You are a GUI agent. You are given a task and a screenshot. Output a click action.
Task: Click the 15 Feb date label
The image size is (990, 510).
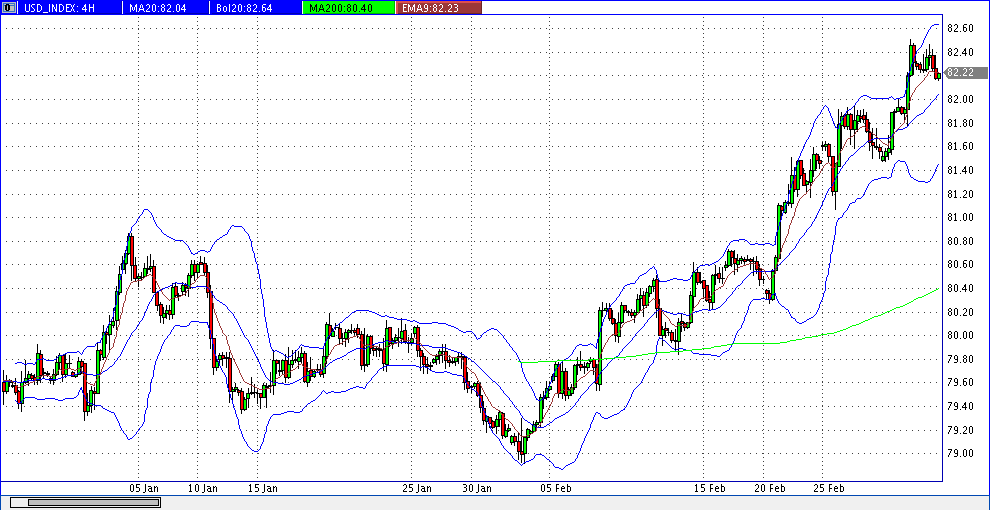point(710,488)
